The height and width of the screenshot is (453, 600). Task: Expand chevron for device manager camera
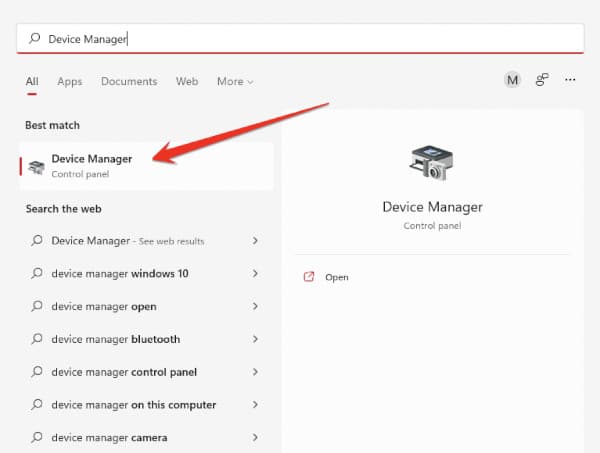[255, 437]
